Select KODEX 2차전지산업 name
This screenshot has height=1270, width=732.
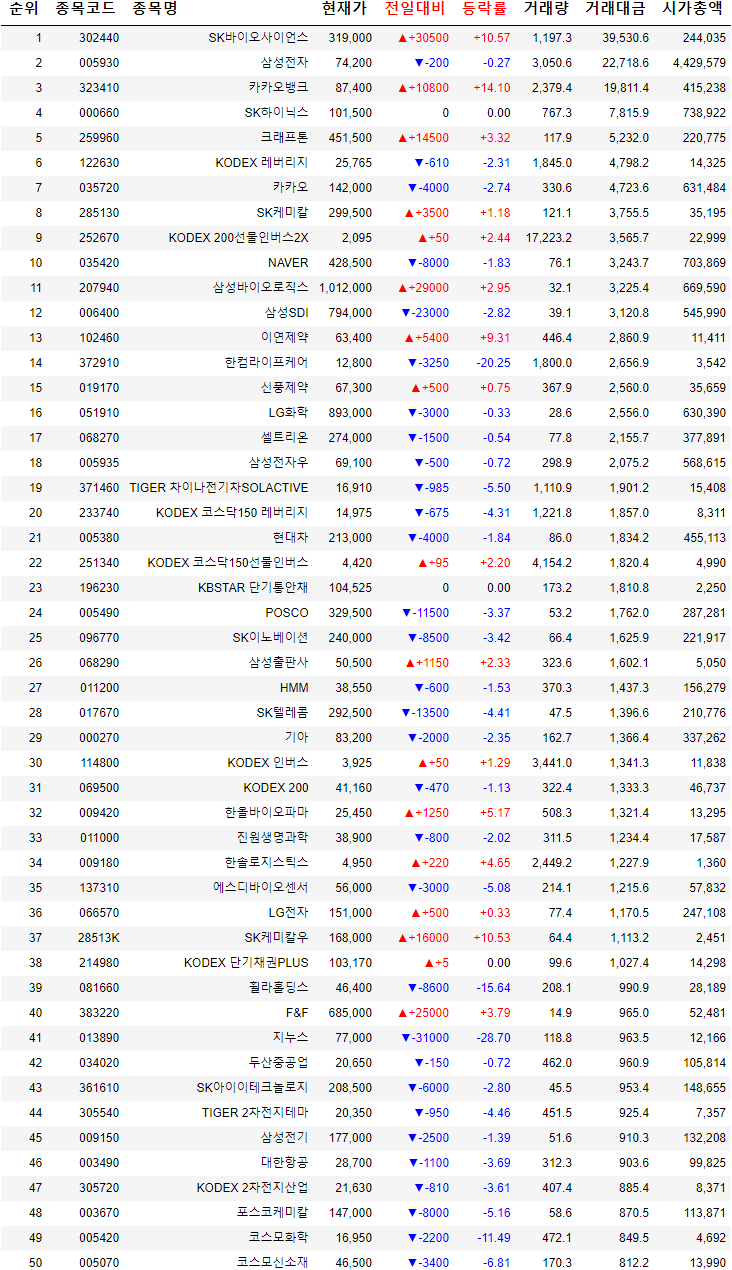[252, 1188]
